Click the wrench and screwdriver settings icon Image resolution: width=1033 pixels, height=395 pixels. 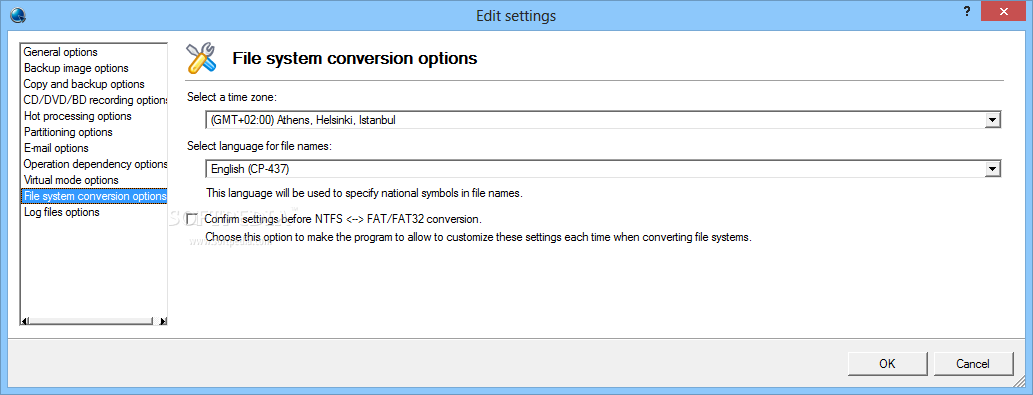[201, 58]
